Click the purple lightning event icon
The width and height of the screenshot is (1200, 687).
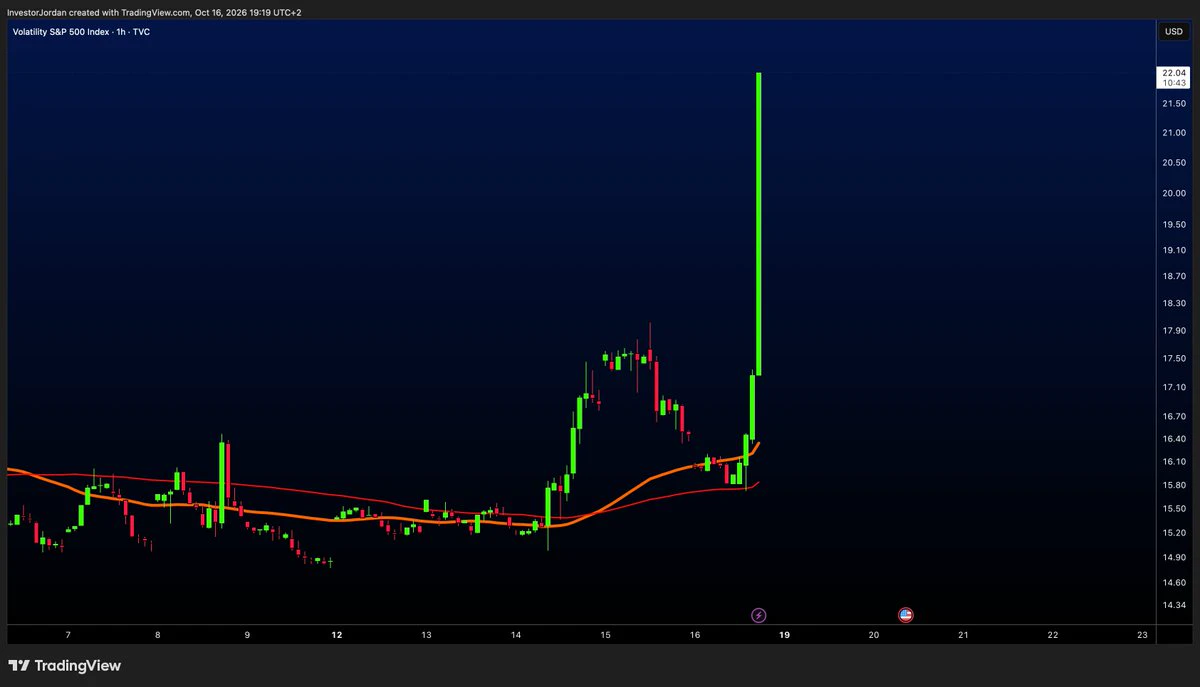pos(759,615)
